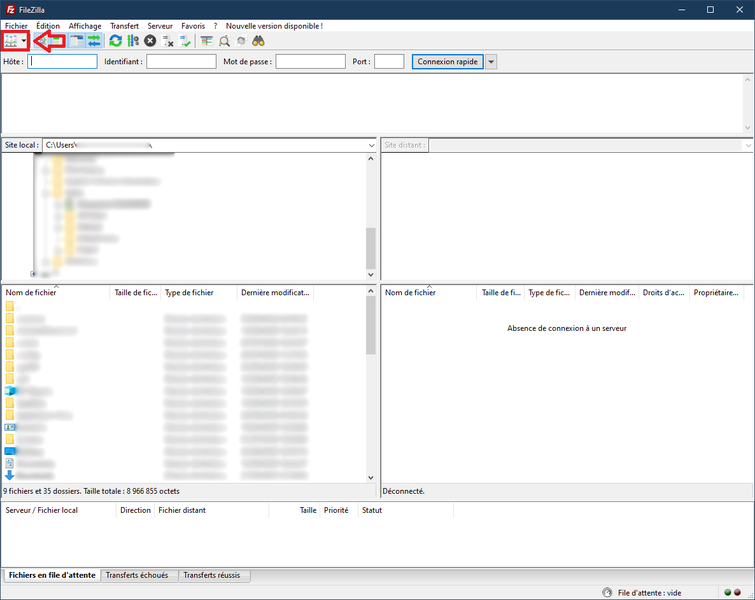Image resolution: width=755 pixels, height=600 pixels.
Task: Sort local files by Taille de fic... column
Action: click(x=136, y=292)
